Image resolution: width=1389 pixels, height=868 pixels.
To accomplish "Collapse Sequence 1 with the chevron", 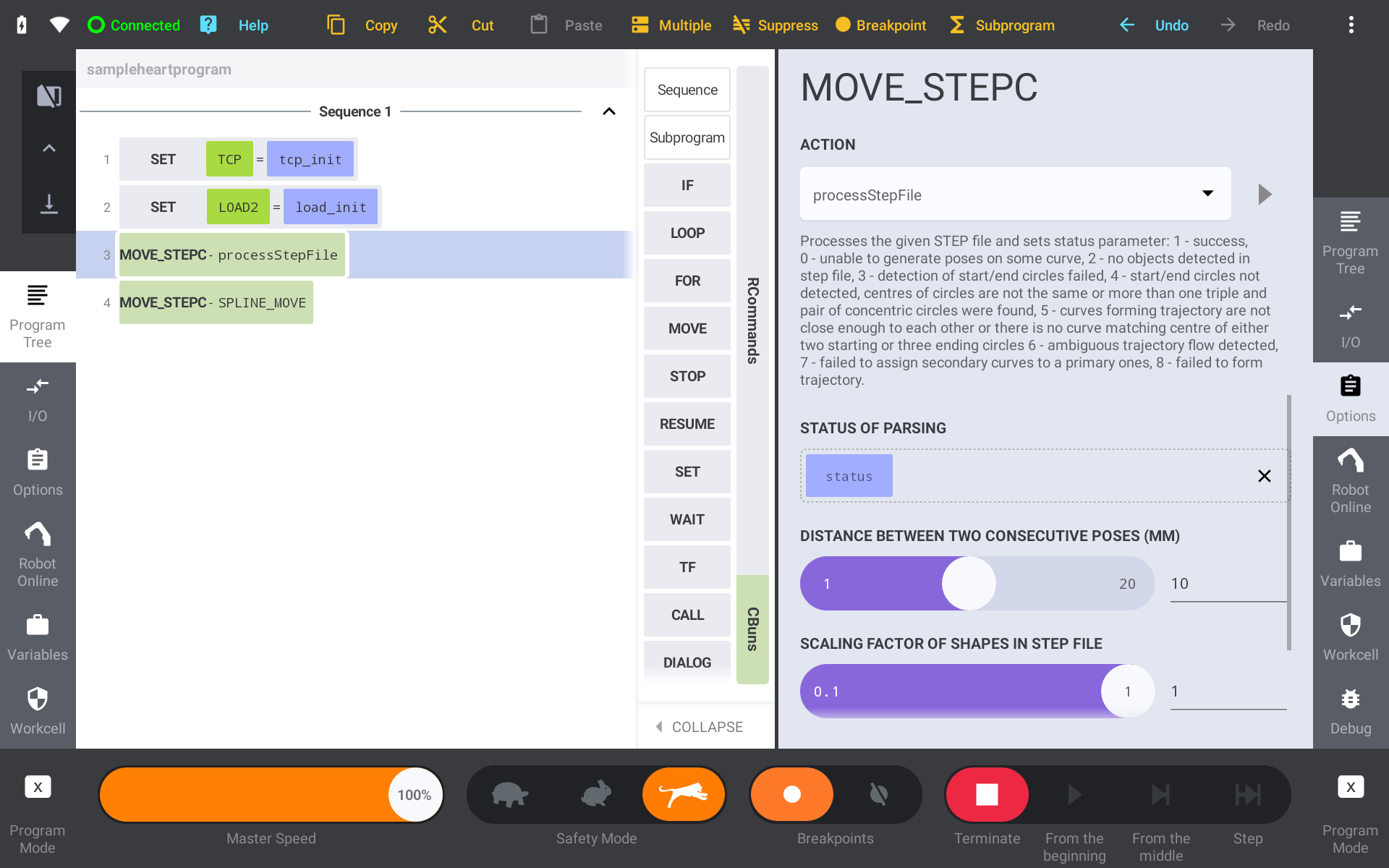I will click(x=609, y=111).
